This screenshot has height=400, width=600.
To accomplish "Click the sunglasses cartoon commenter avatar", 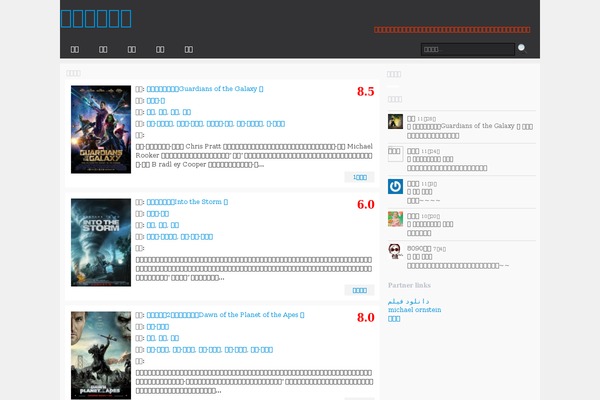I will click(x=395, y=250).
